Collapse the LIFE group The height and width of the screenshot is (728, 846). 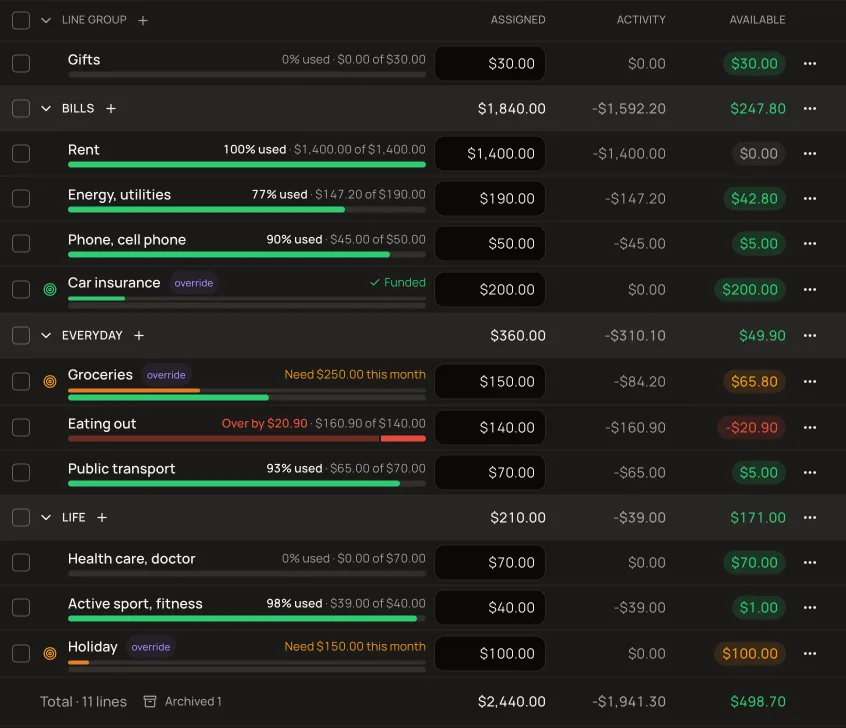tap(46, 518)
